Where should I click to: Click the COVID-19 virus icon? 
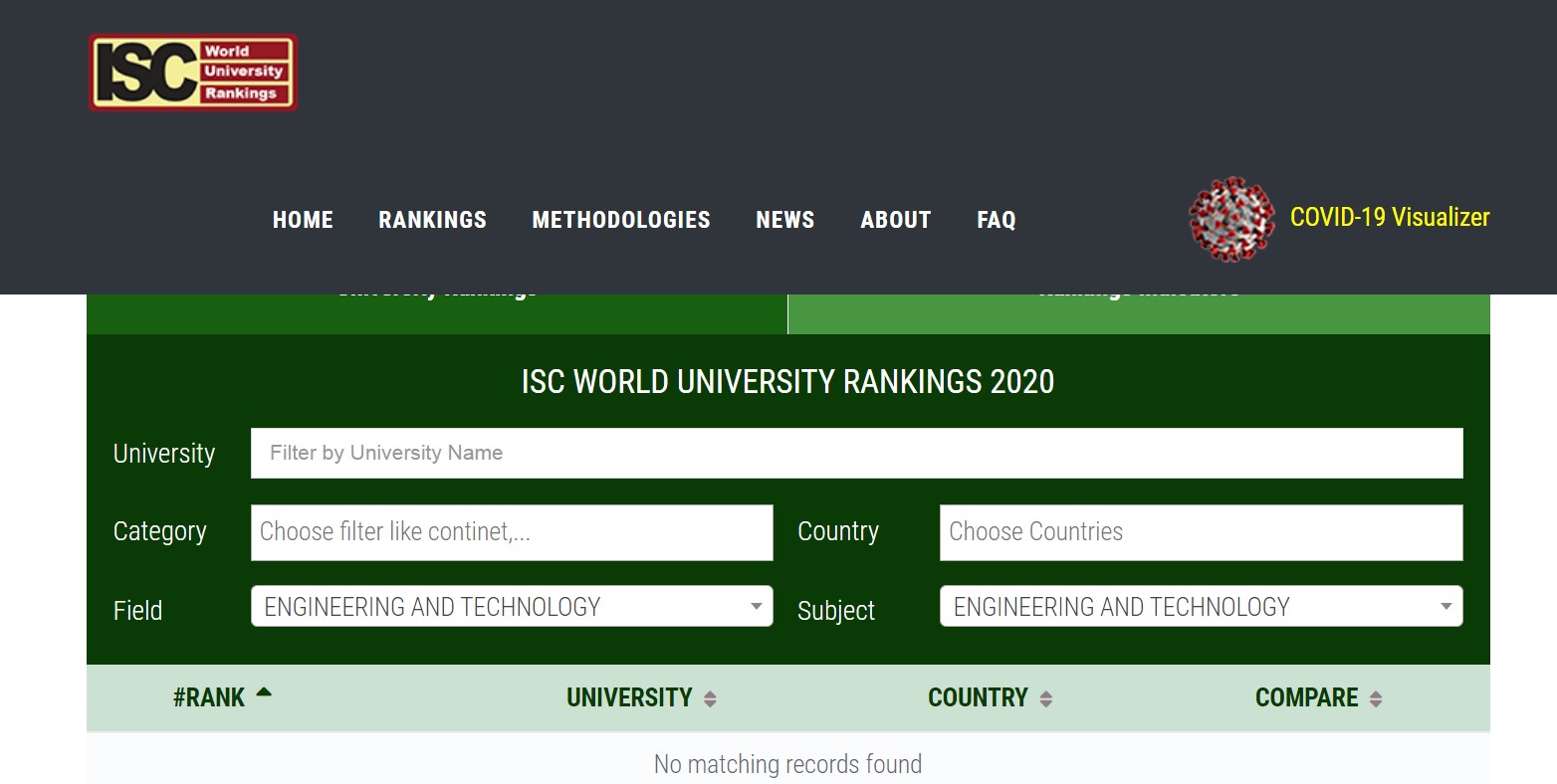[x=1231, y=219]
